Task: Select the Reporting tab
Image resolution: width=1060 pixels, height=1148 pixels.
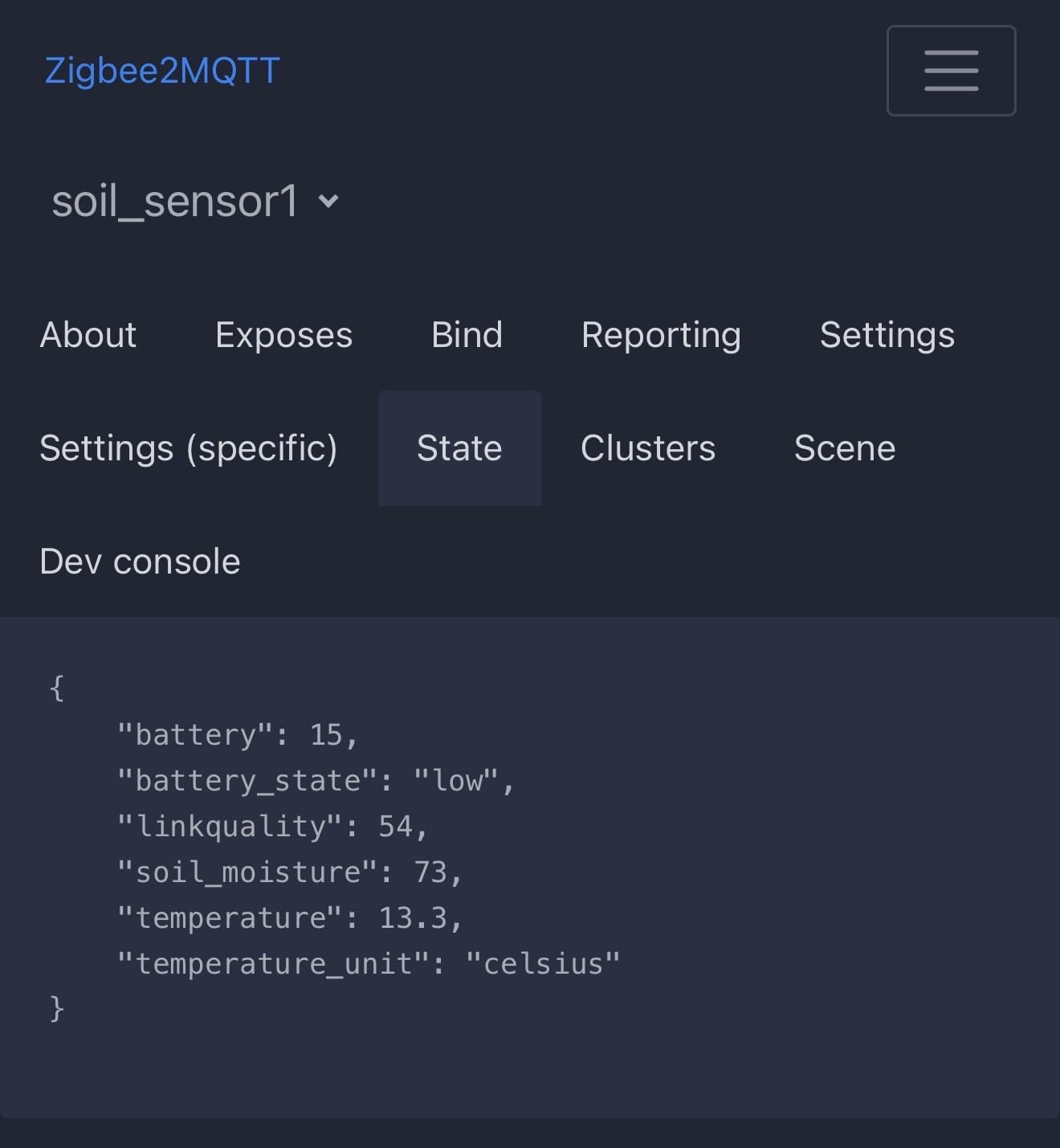Action: click(x=661, y=335)
